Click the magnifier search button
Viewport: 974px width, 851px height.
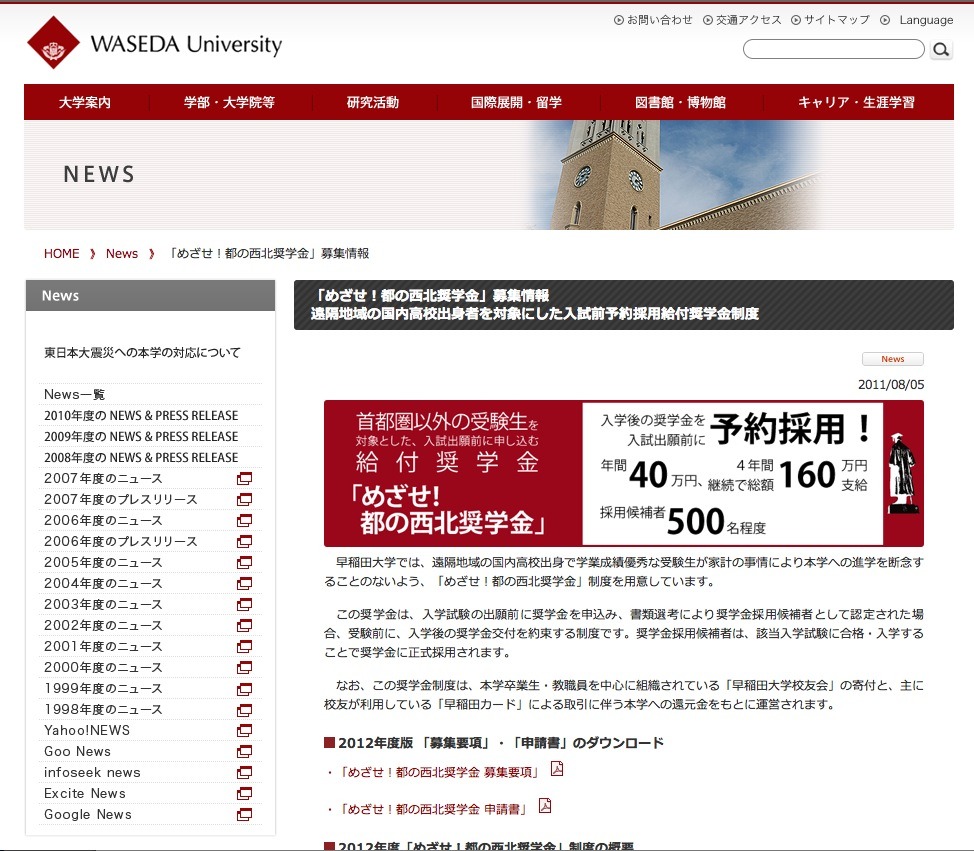(941, 49)
